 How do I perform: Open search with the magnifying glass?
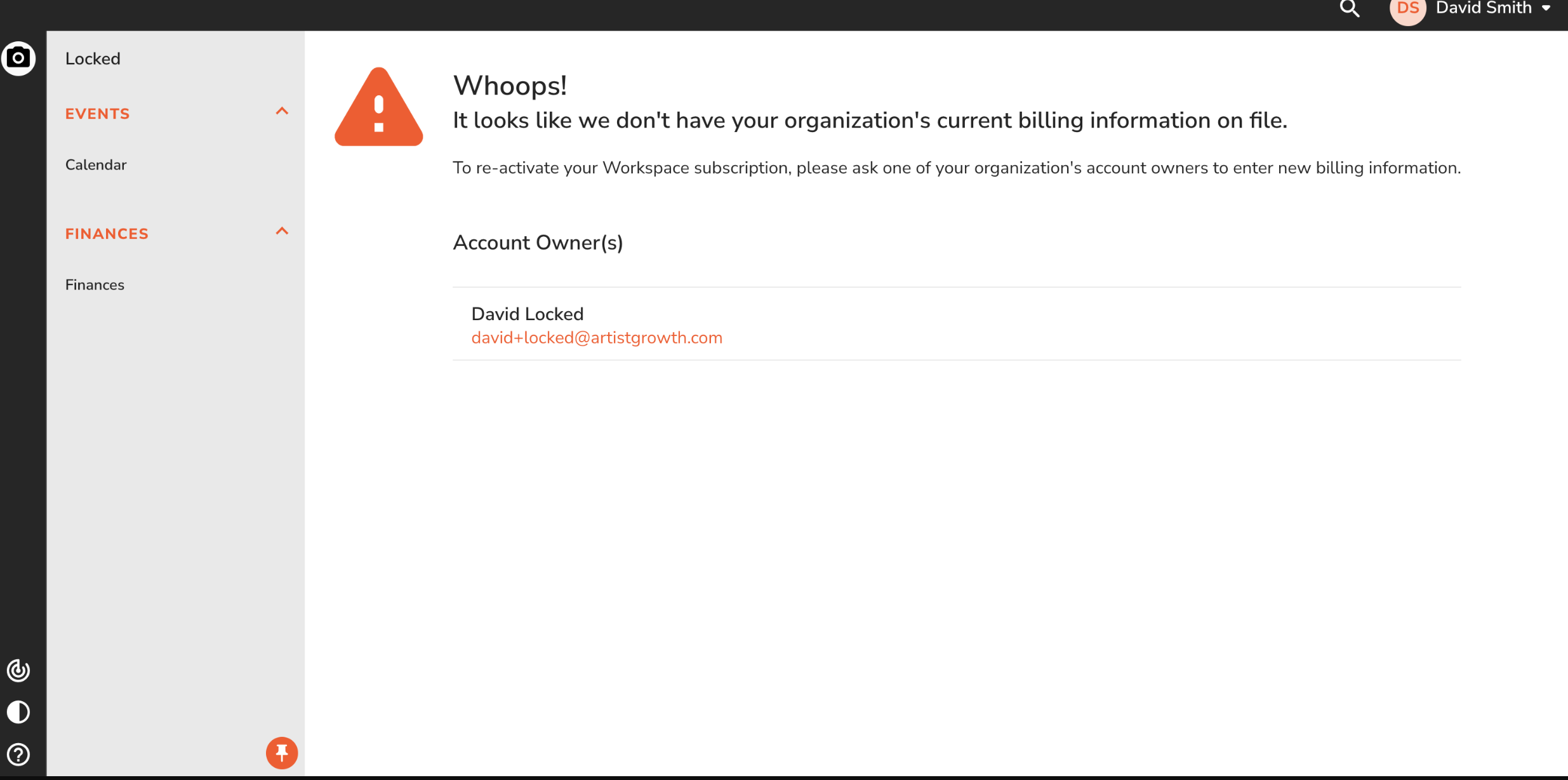(1349, 9)
